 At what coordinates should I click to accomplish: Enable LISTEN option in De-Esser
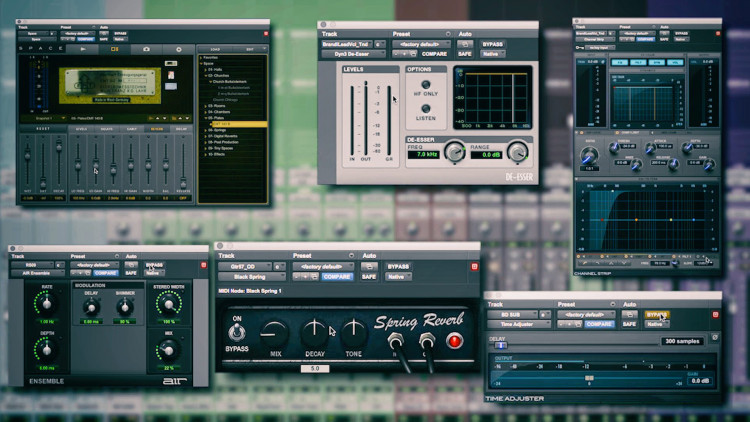(425, 109)
